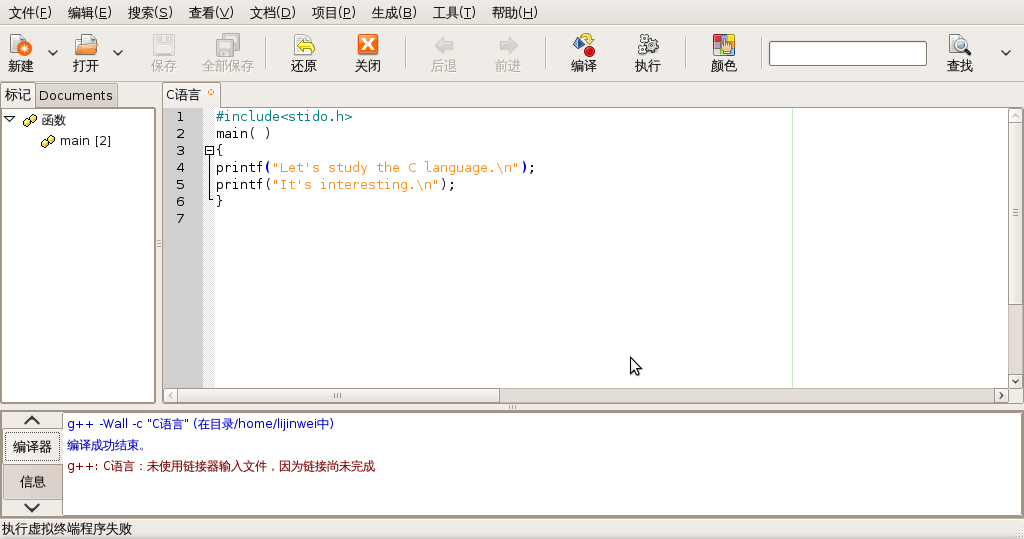Open the 搜索(S) menu
Screen dimensions: 1024x539
coord(150,12)
